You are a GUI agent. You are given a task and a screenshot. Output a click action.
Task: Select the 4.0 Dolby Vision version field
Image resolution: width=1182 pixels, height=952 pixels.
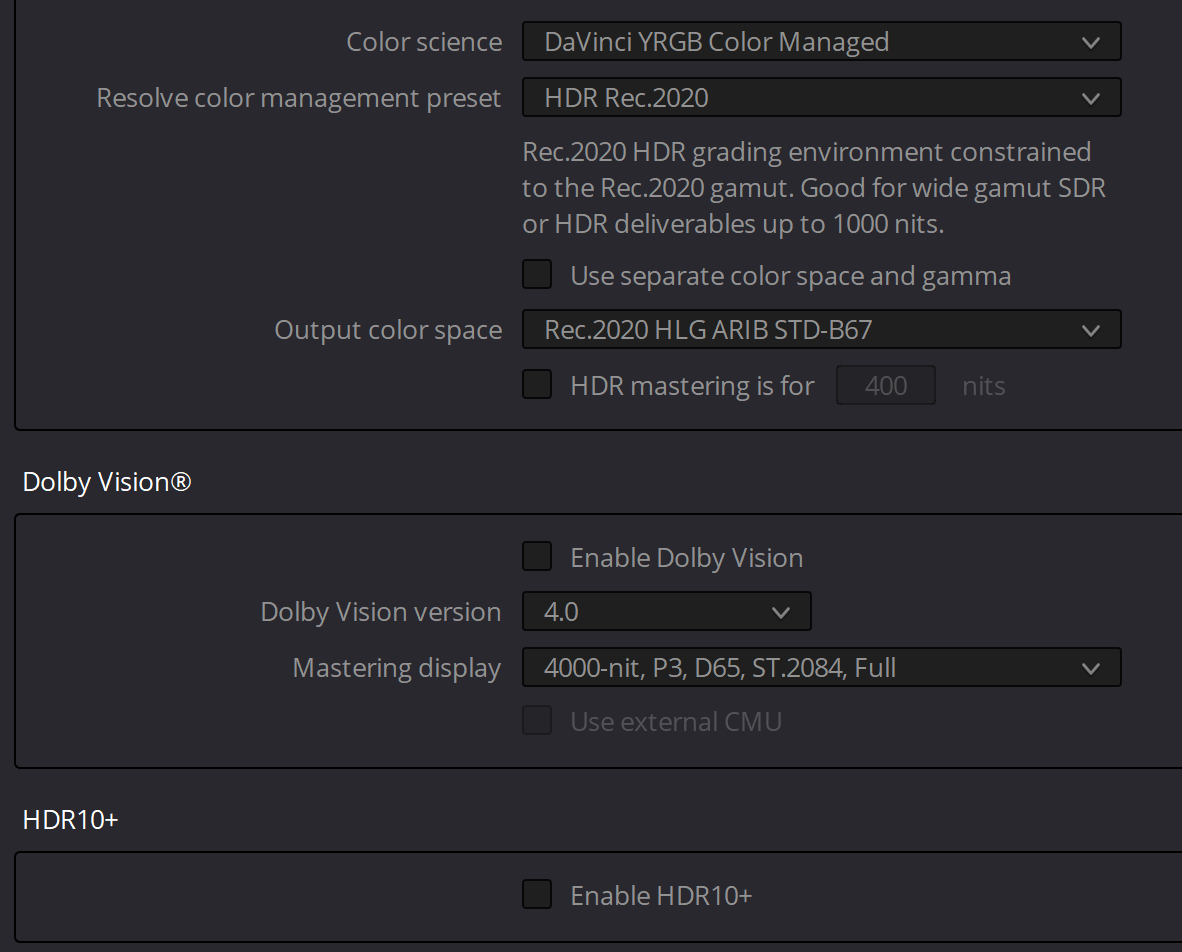[666, 611]
